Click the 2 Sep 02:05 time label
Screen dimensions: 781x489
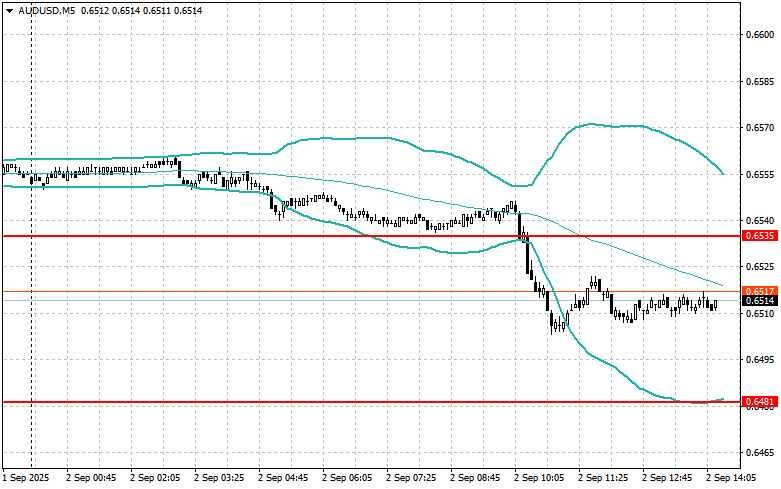click(x=155, y=478)
